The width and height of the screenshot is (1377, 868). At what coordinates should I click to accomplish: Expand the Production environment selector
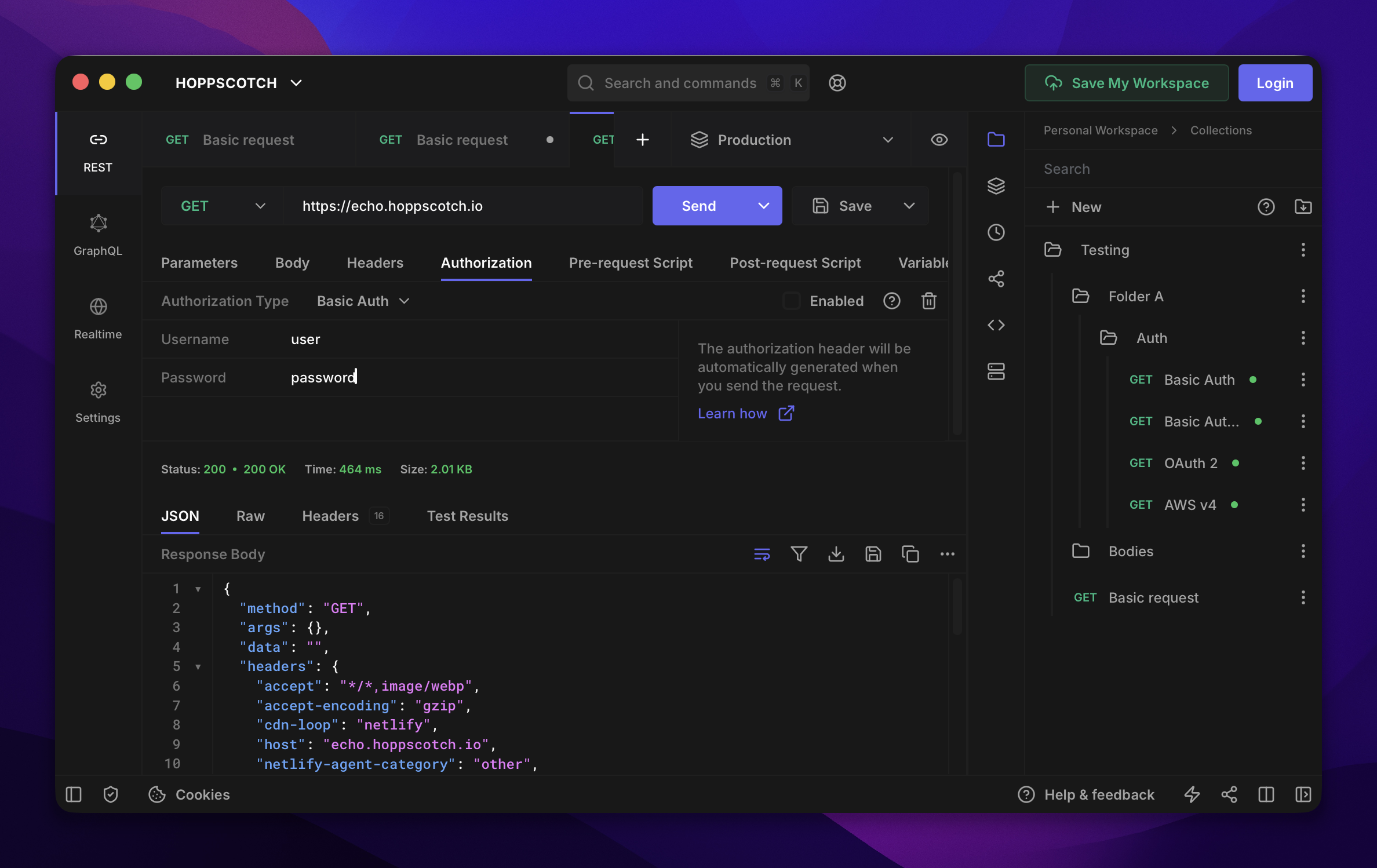point(790,140)
